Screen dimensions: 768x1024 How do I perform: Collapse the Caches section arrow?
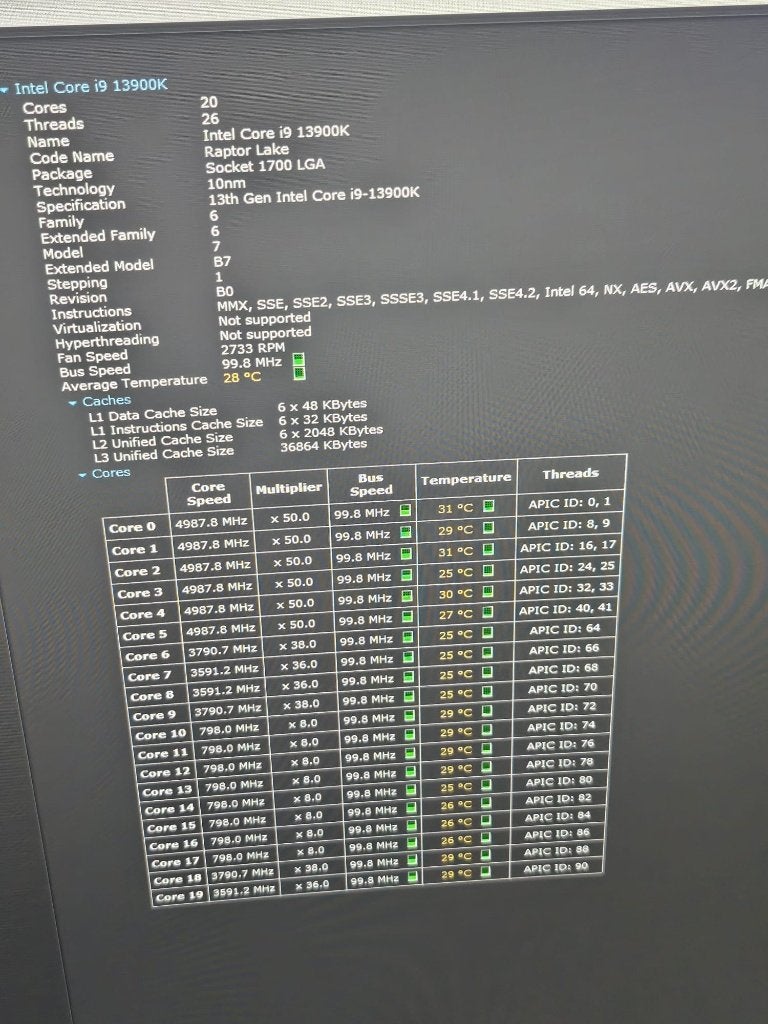click(x=72, y=403)
